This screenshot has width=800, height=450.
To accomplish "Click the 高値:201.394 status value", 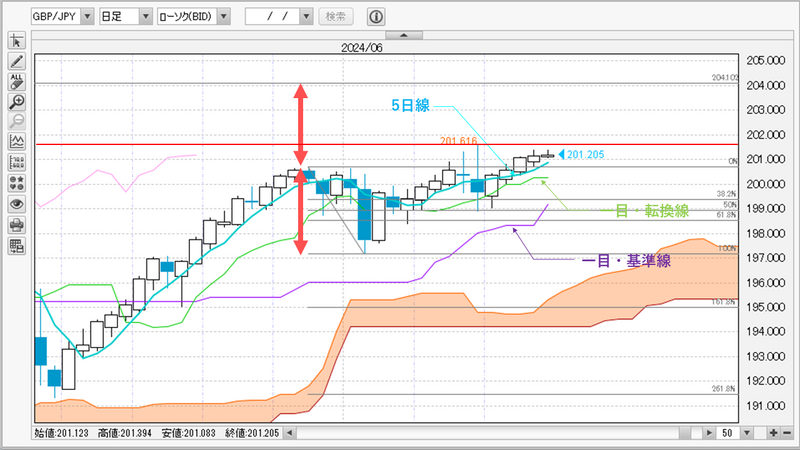I will 124,433.
